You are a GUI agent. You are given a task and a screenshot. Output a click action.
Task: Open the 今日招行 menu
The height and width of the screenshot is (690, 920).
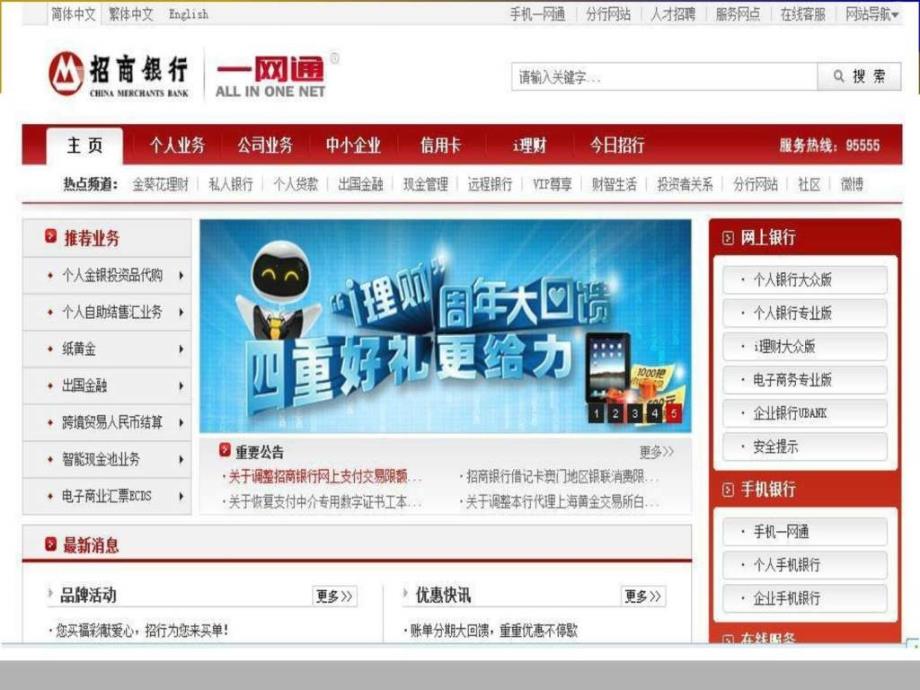tap(617, 145)
